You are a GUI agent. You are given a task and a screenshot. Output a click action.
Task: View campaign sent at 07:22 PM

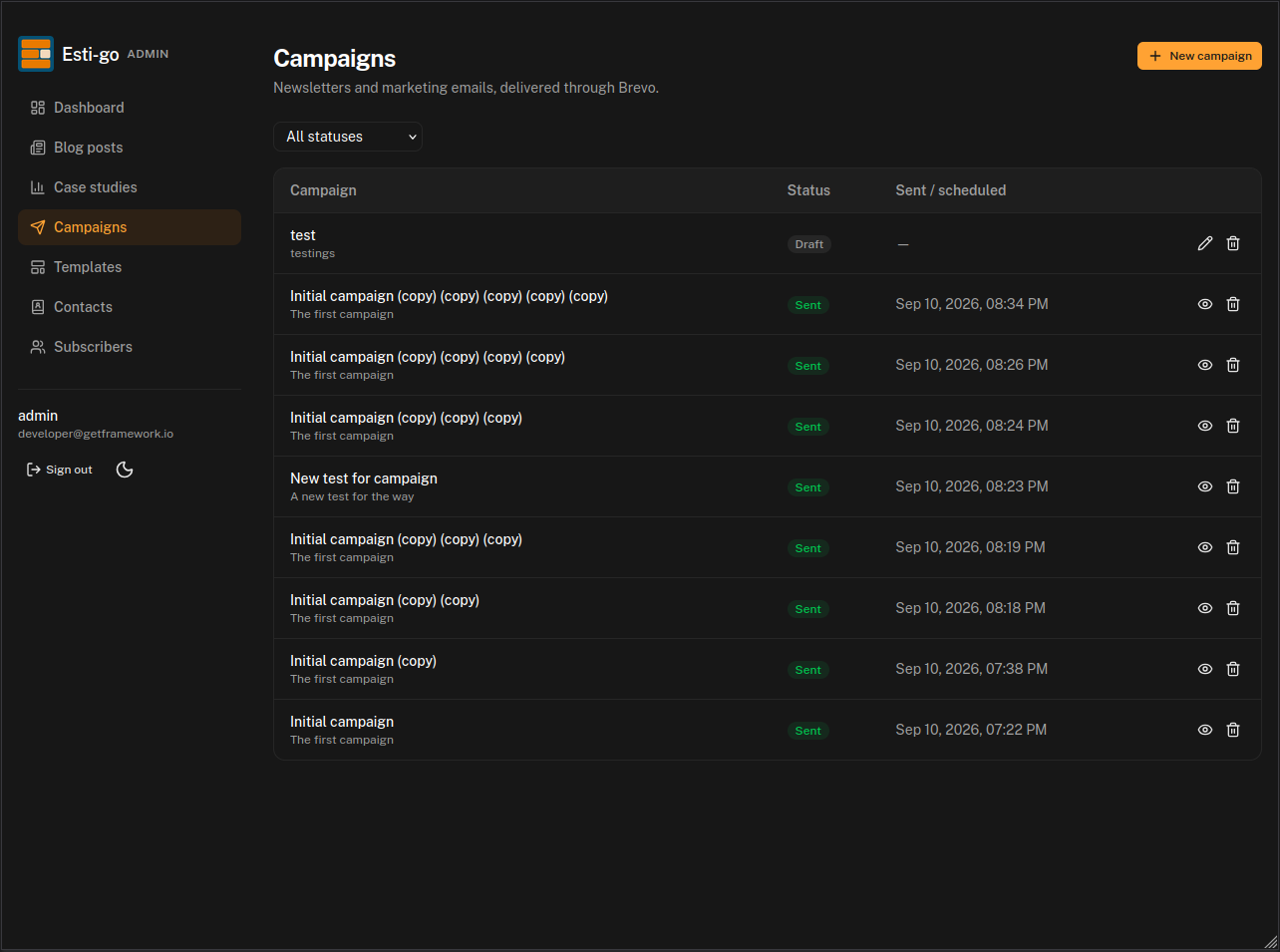1205,730
